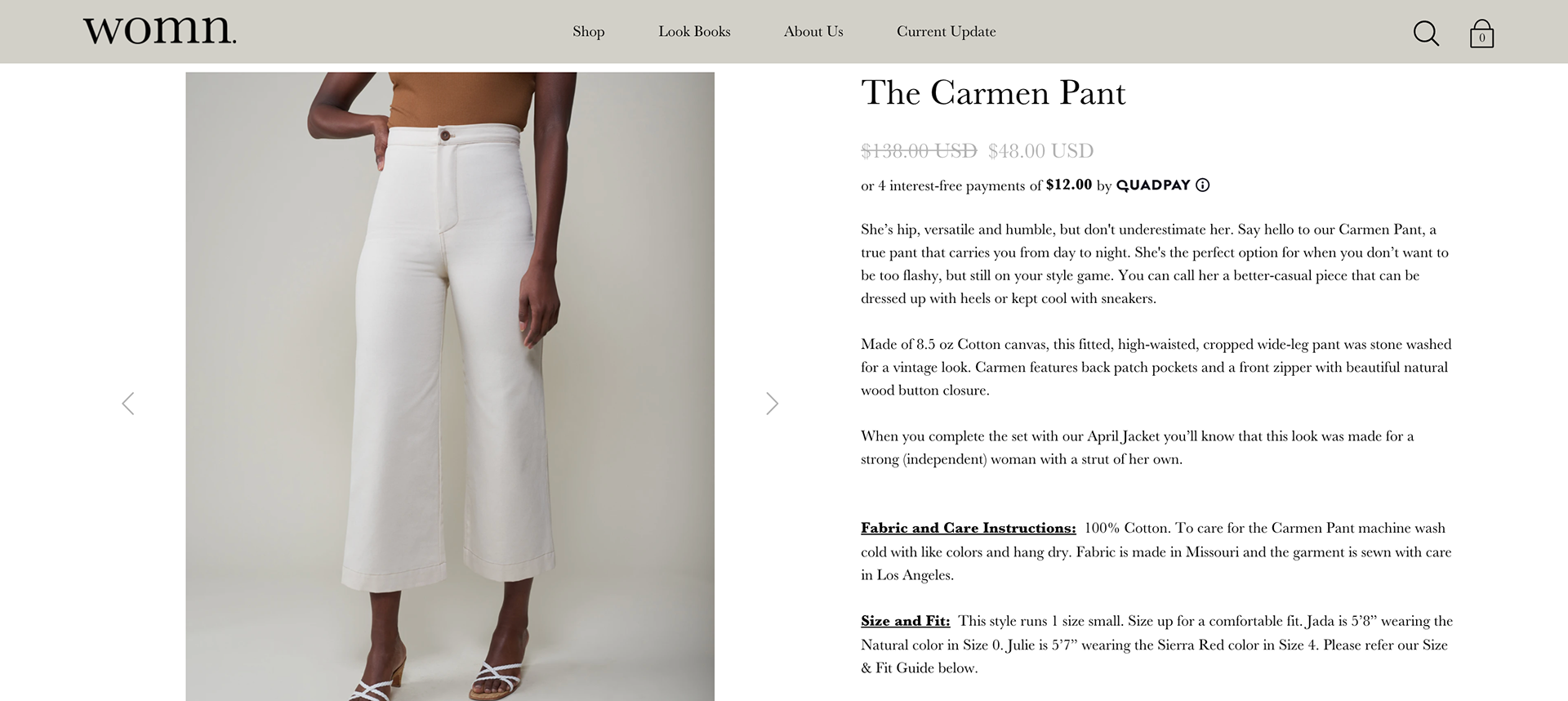Click The Carmen Pant title
Viewport: 1568px width, 701px height.
point(993,92)
